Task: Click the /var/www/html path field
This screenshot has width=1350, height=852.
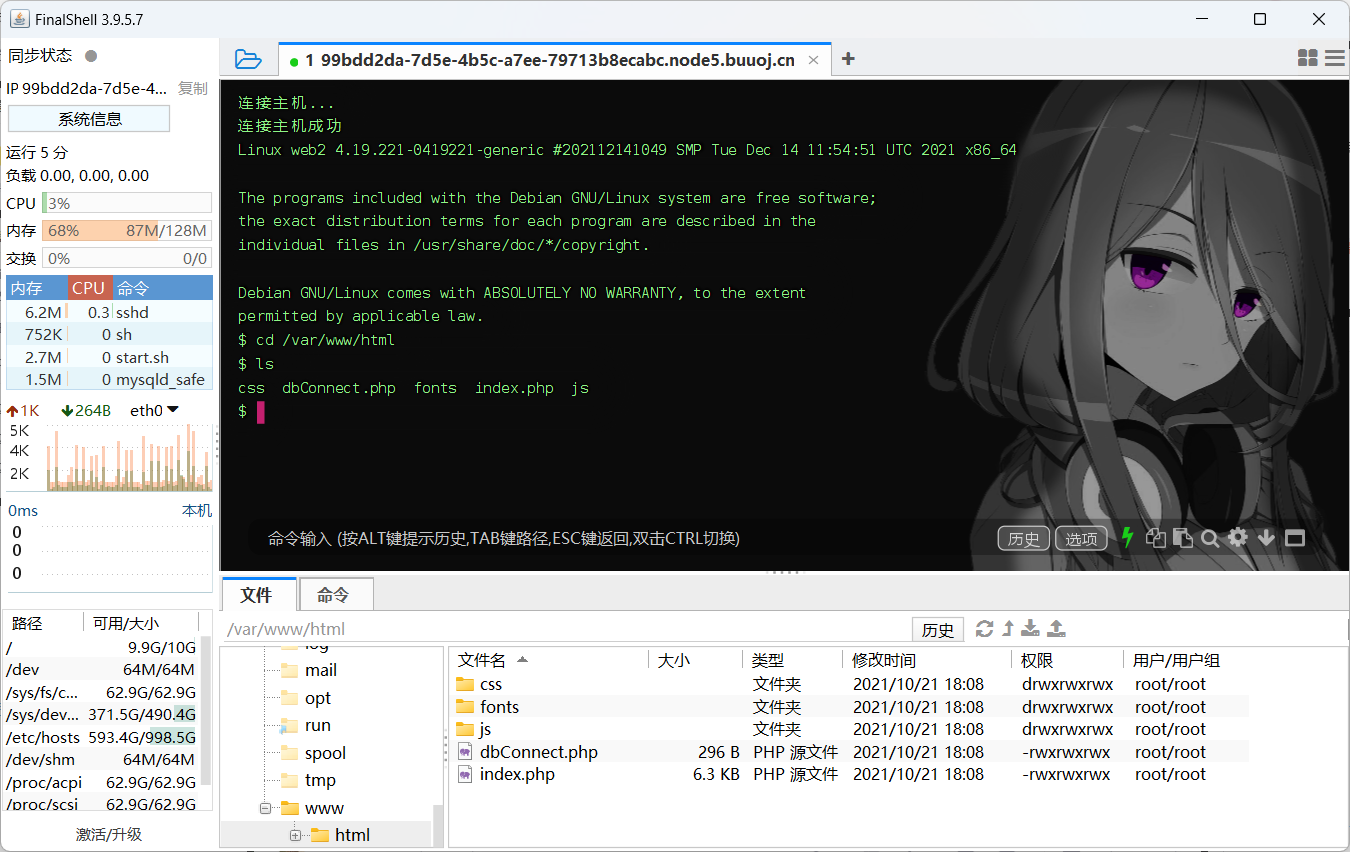Action: tap(565, 629)
